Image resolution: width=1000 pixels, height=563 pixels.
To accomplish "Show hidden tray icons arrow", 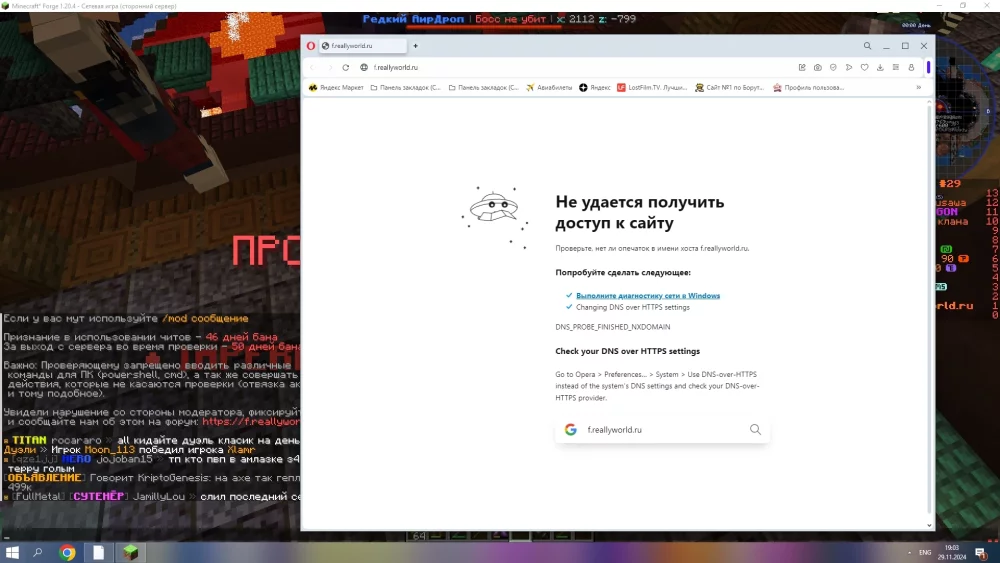I will coord(909,553).
